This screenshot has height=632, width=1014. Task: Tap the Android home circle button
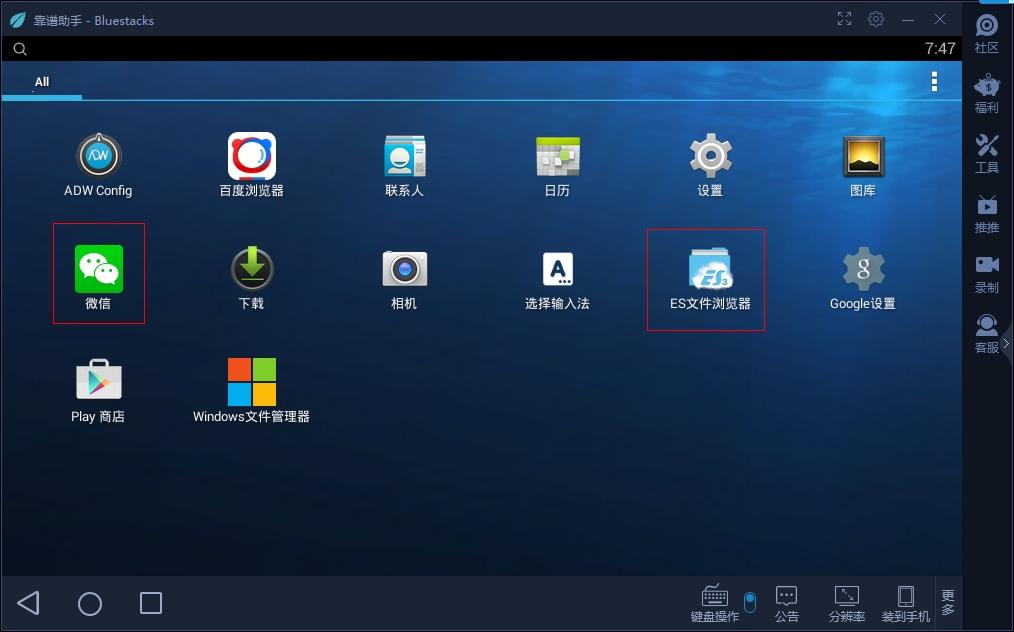point(90,604)
